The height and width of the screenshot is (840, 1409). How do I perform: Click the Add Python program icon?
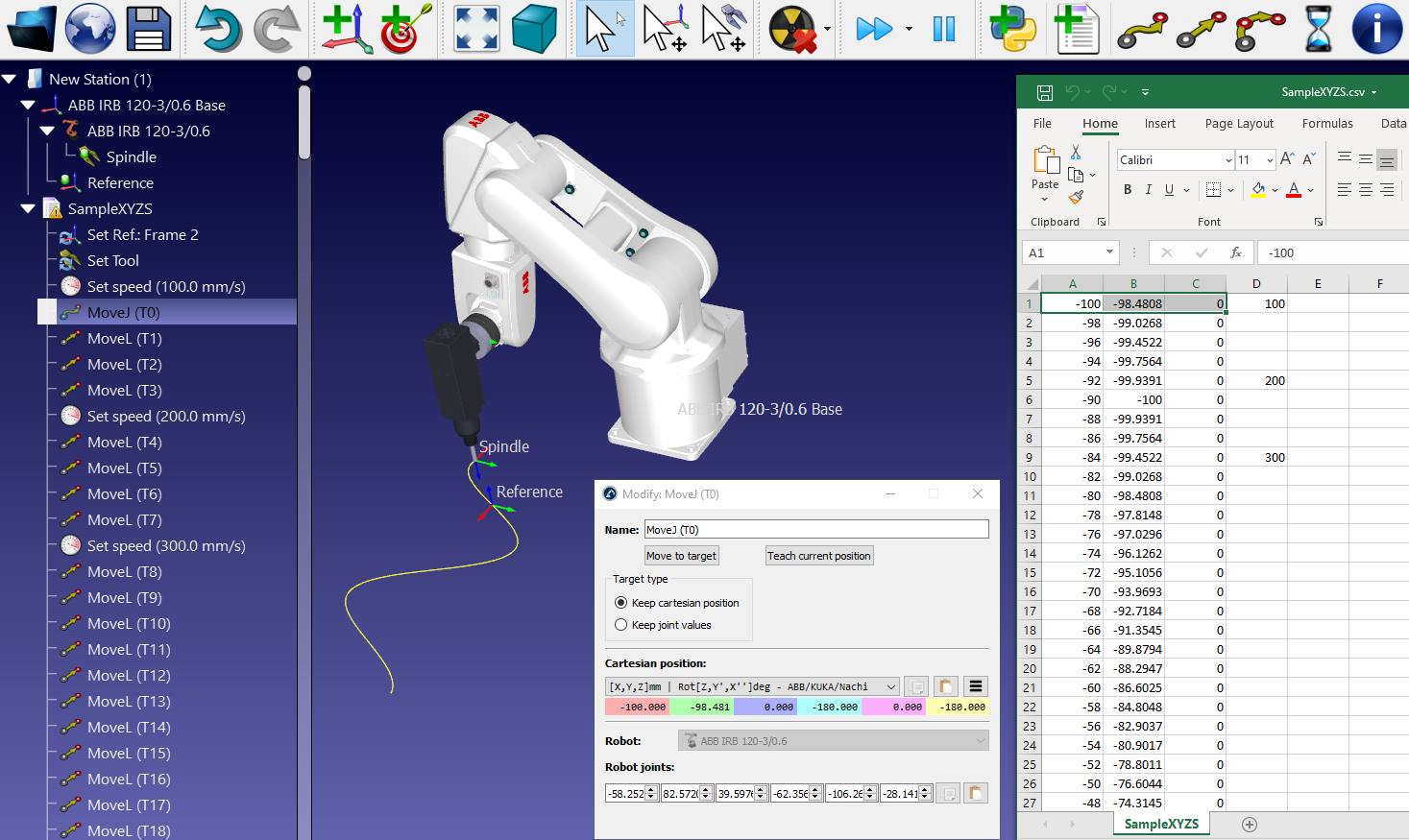tap(1012, 28)
